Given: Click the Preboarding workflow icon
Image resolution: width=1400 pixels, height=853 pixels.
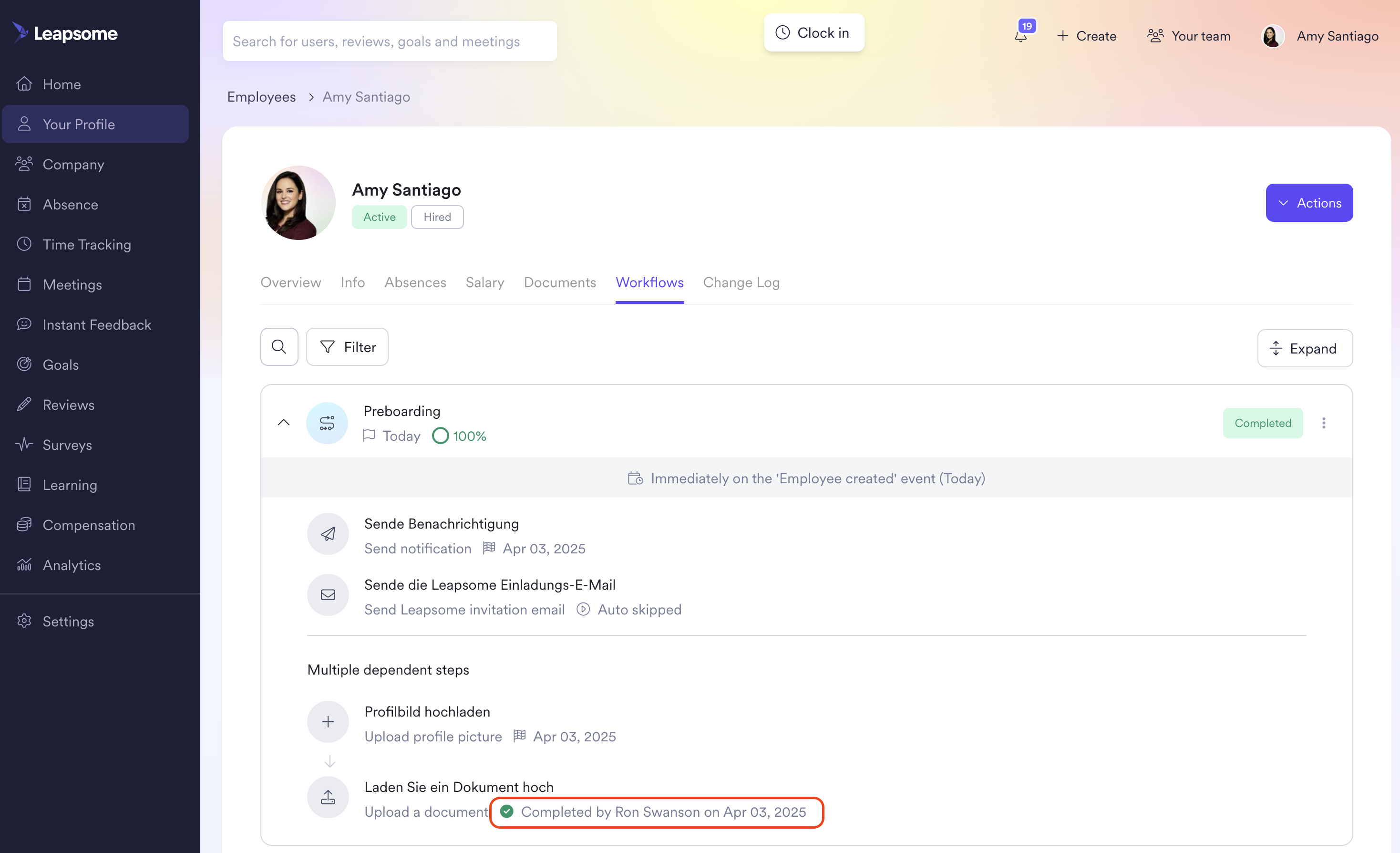Looking at the screenshot, I should (x=327, y=423).
